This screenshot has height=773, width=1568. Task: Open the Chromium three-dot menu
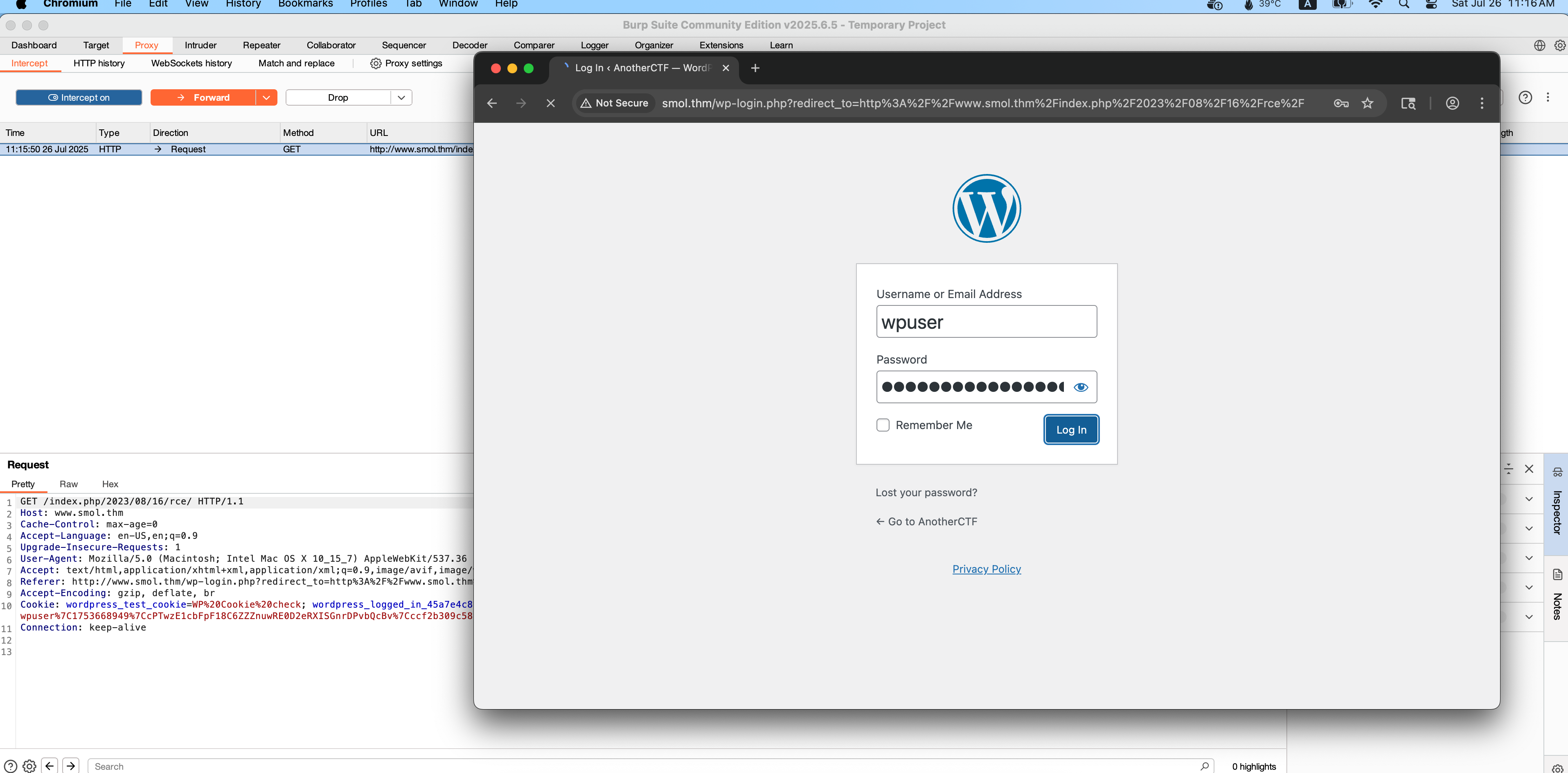(1482, 103)
